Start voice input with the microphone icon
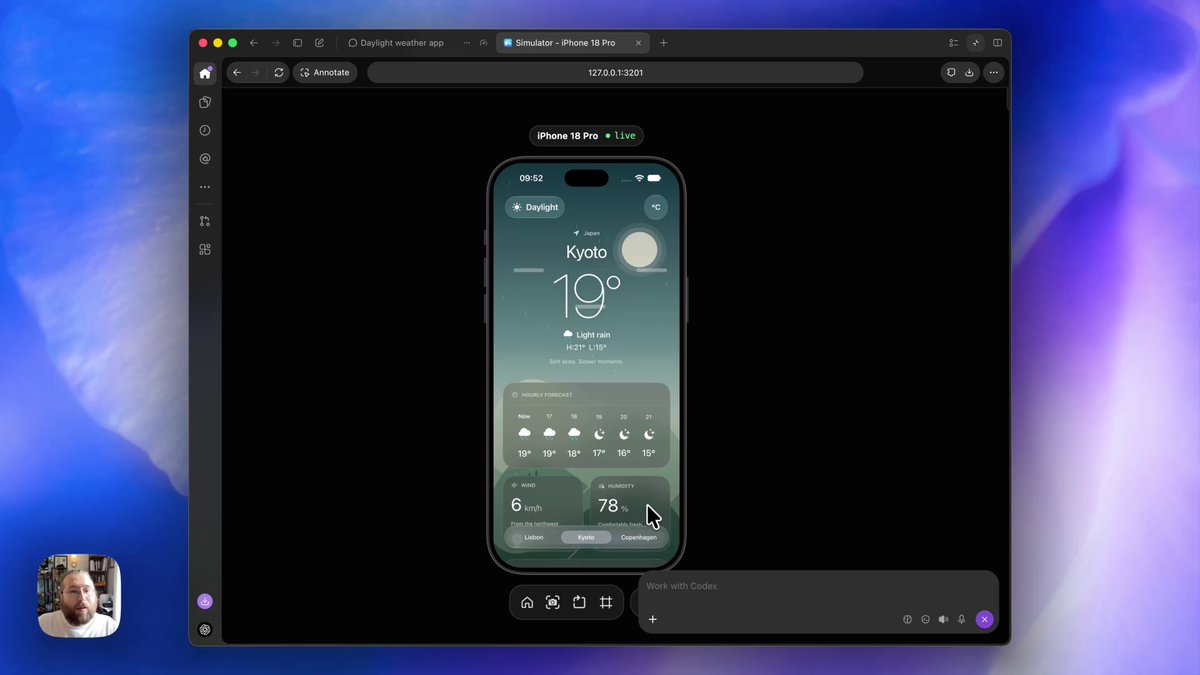1200x675 pixels. [x=962, y=619]
